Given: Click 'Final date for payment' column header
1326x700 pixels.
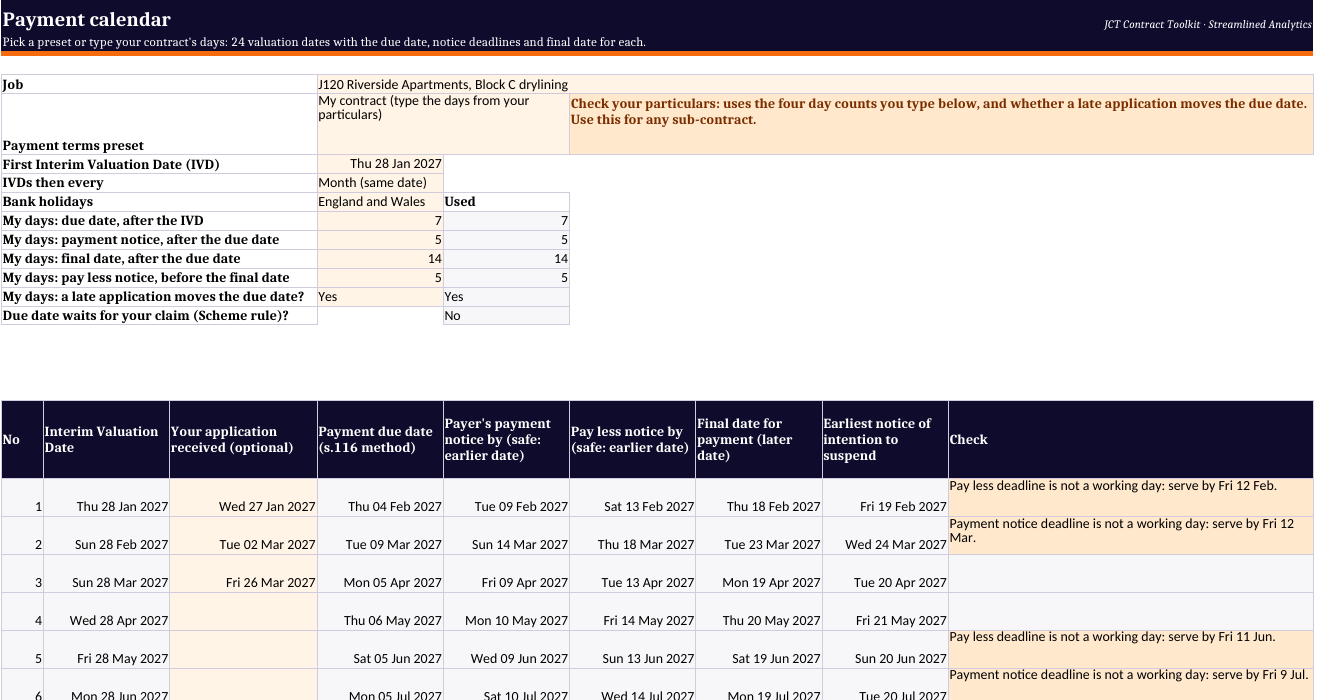Looking at the screenshot, I should (758, 440).
